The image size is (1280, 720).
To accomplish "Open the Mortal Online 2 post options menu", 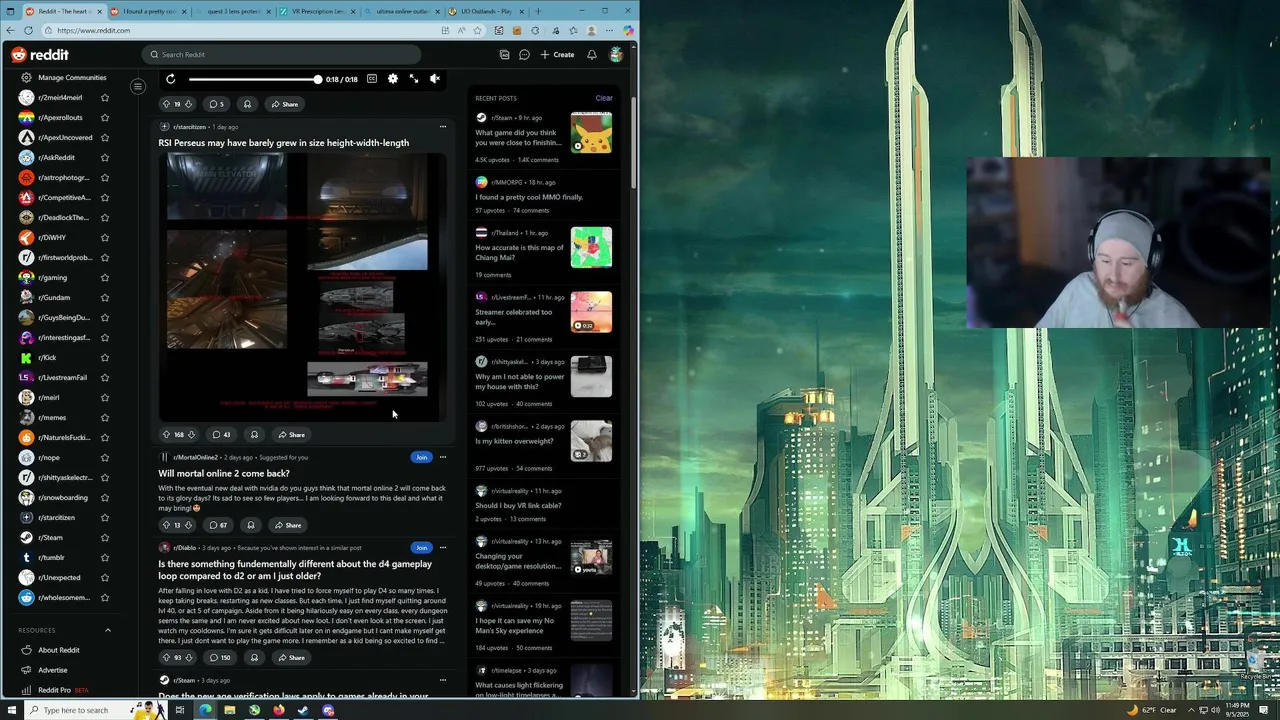I will [443, 457].
